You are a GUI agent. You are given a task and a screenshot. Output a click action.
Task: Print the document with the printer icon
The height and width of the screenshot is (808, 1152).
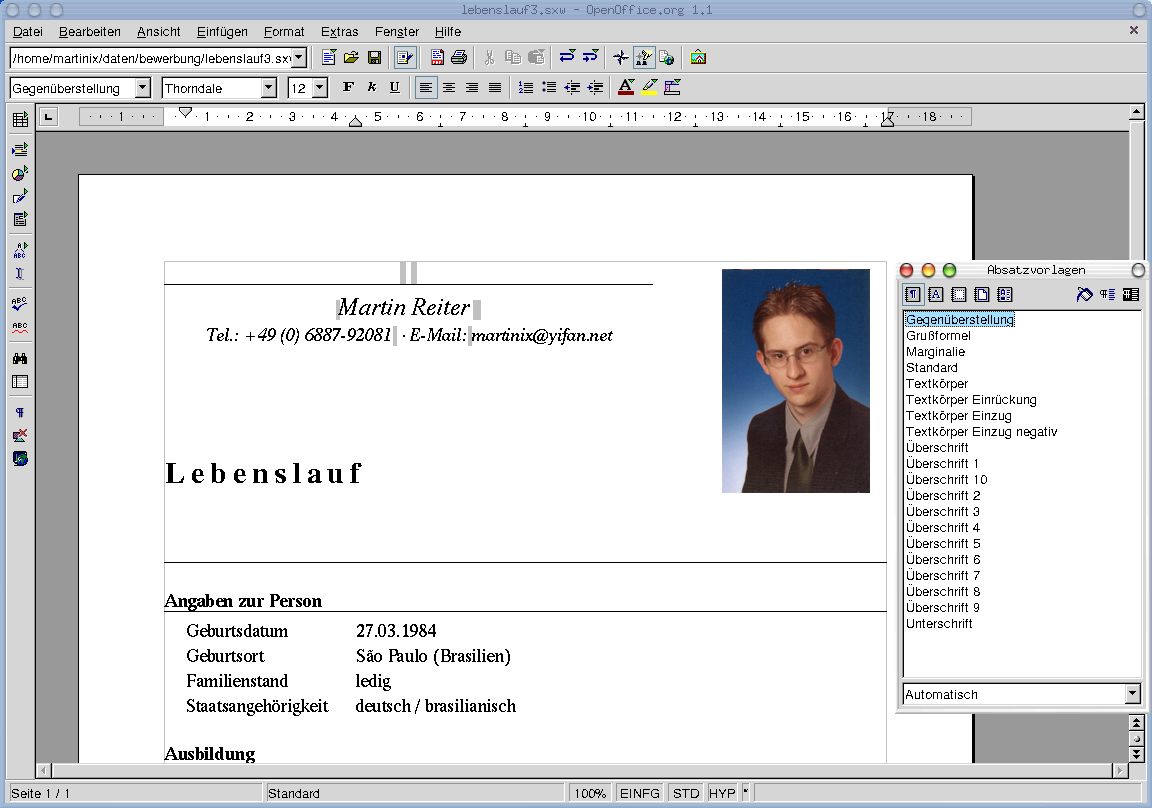coord(459,58)
